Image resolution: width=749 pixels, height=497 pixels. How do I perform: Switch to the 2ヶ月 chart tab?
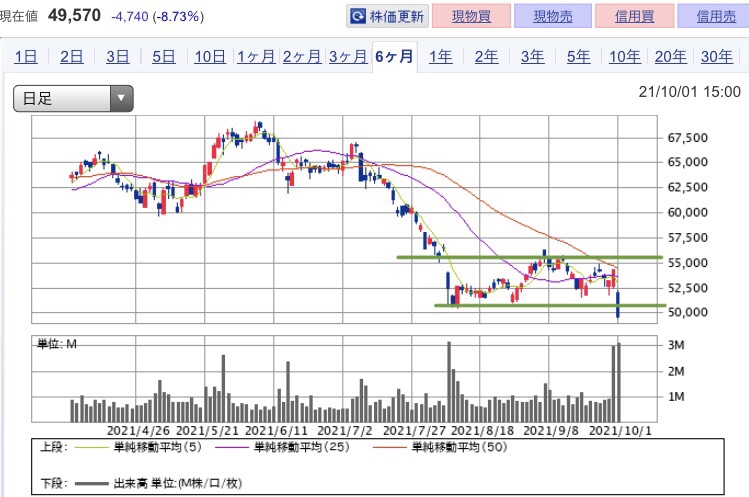click(302, 57)
